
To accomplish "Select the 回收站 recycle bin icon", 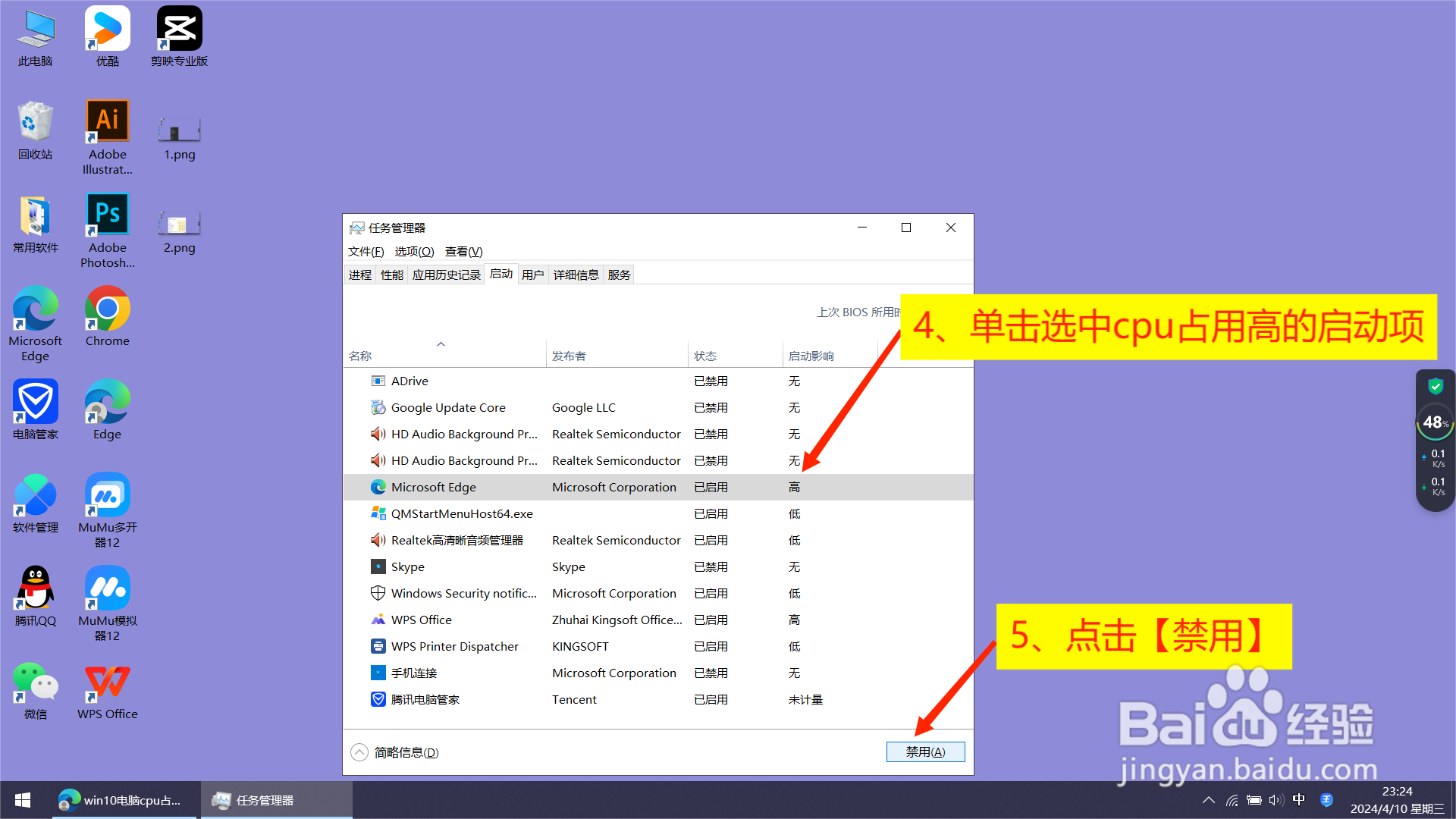I will (x=36, y=130).
